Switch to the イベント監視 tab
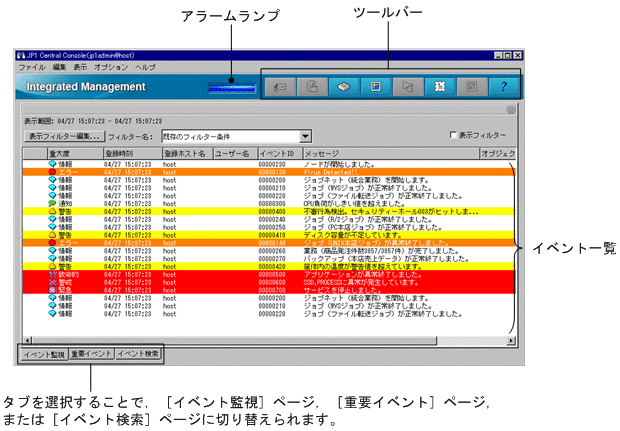The height and width of the screenshot is (431, 620). 44,354
